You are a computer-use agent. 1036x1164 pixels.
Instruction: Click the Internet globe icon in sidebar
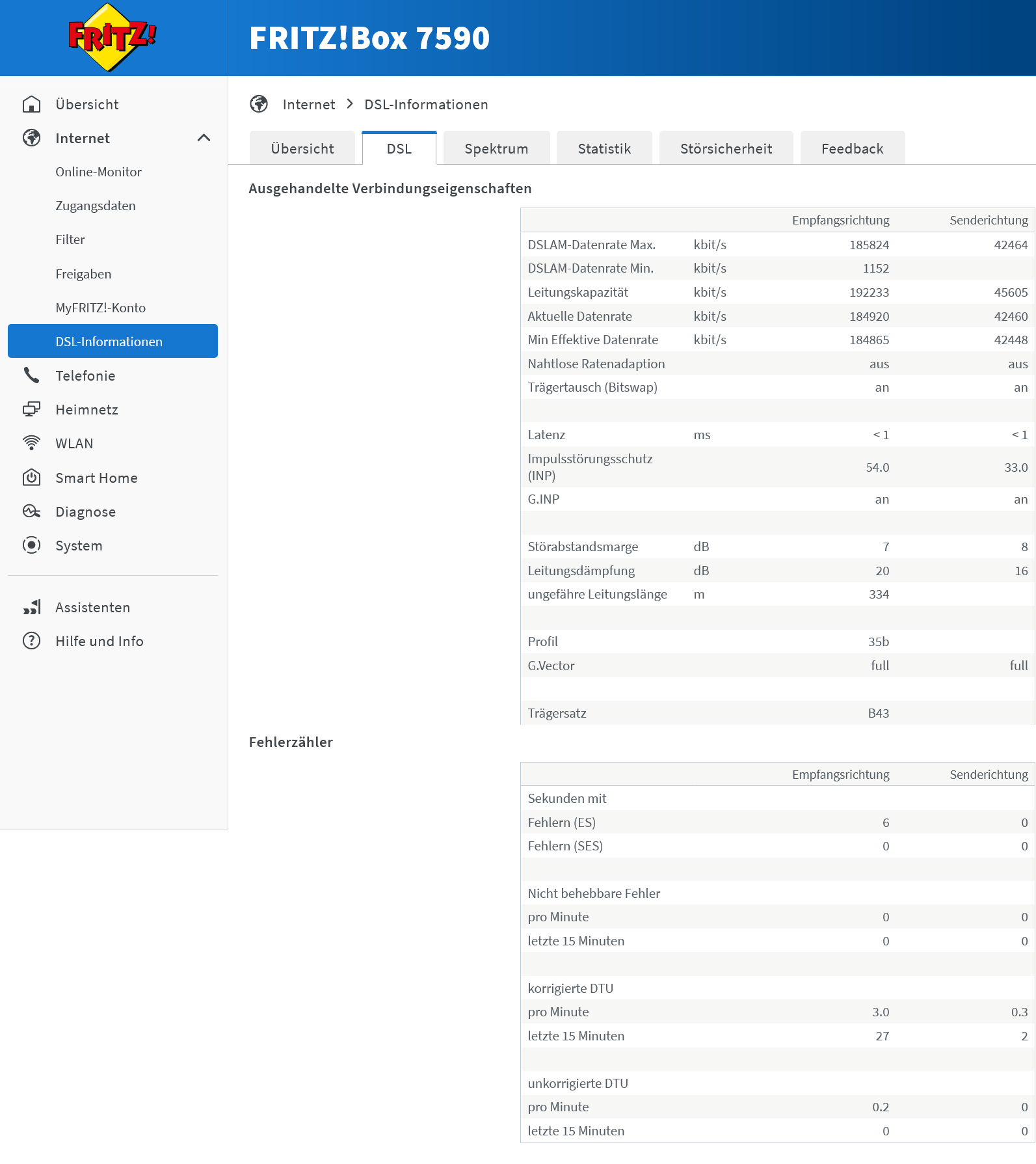(31, 138)
